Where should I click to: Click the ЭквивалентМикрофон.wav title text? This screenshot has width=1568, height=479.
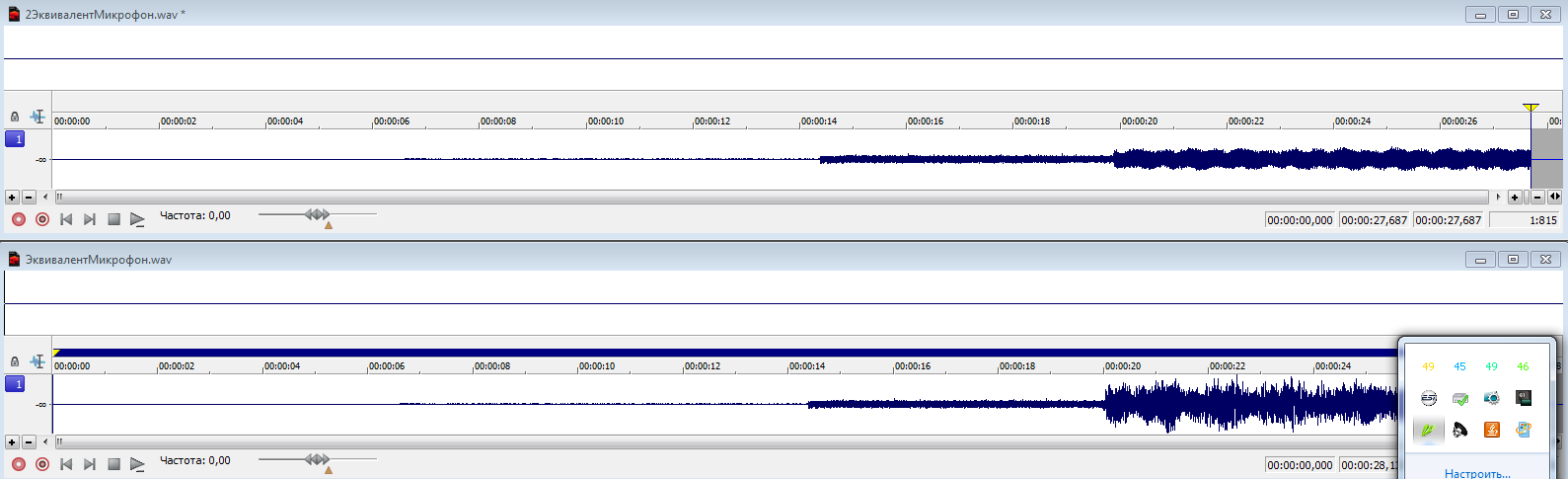click(99, 260)
